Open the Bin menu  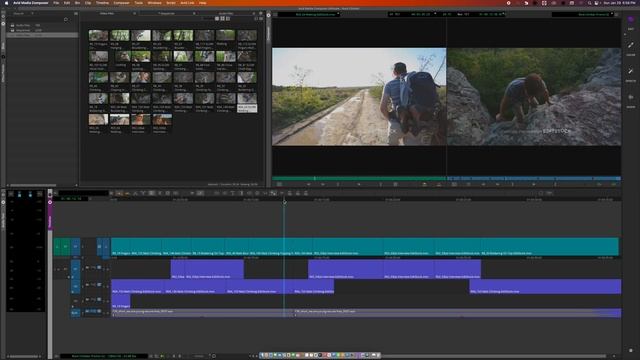[77, 3]
